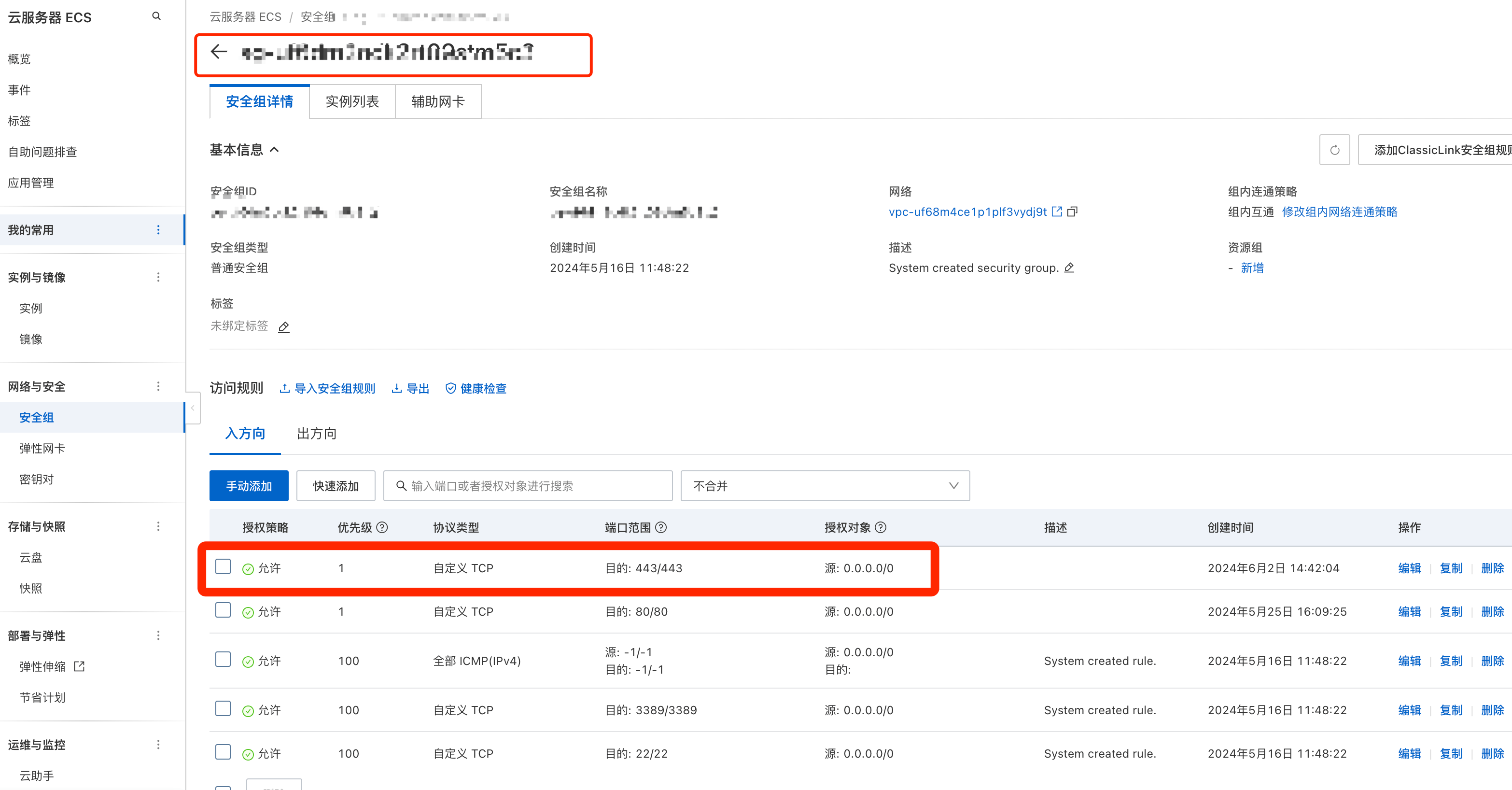Open the vpc-uf68m4ce1p1plf3vydj9t link
Screen dimensions: 1512x790
(x=967, y=212)
